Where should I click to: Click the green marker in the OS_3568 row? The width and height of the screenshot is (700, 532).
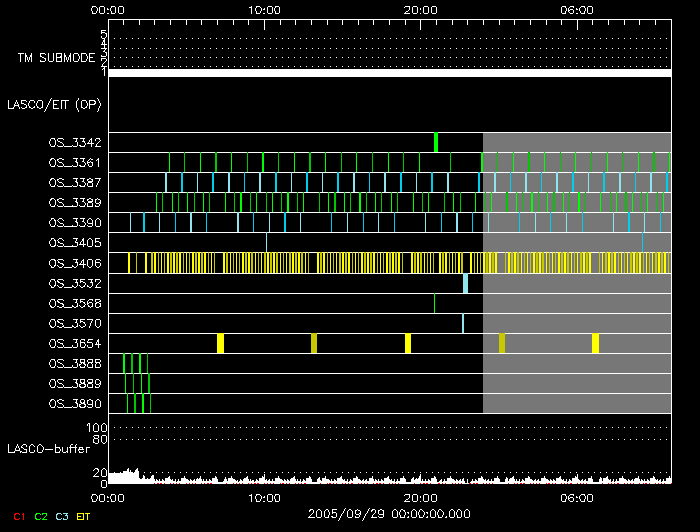click(x=434, y=303)
